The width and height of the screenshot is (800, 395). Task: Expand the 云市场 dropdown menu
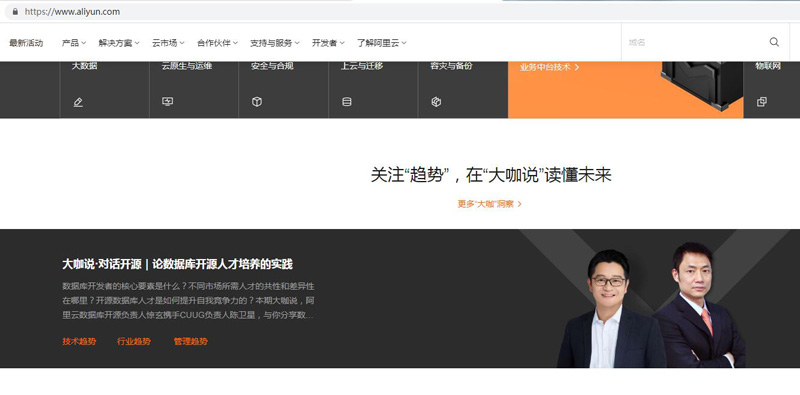[x=168, y=43]
